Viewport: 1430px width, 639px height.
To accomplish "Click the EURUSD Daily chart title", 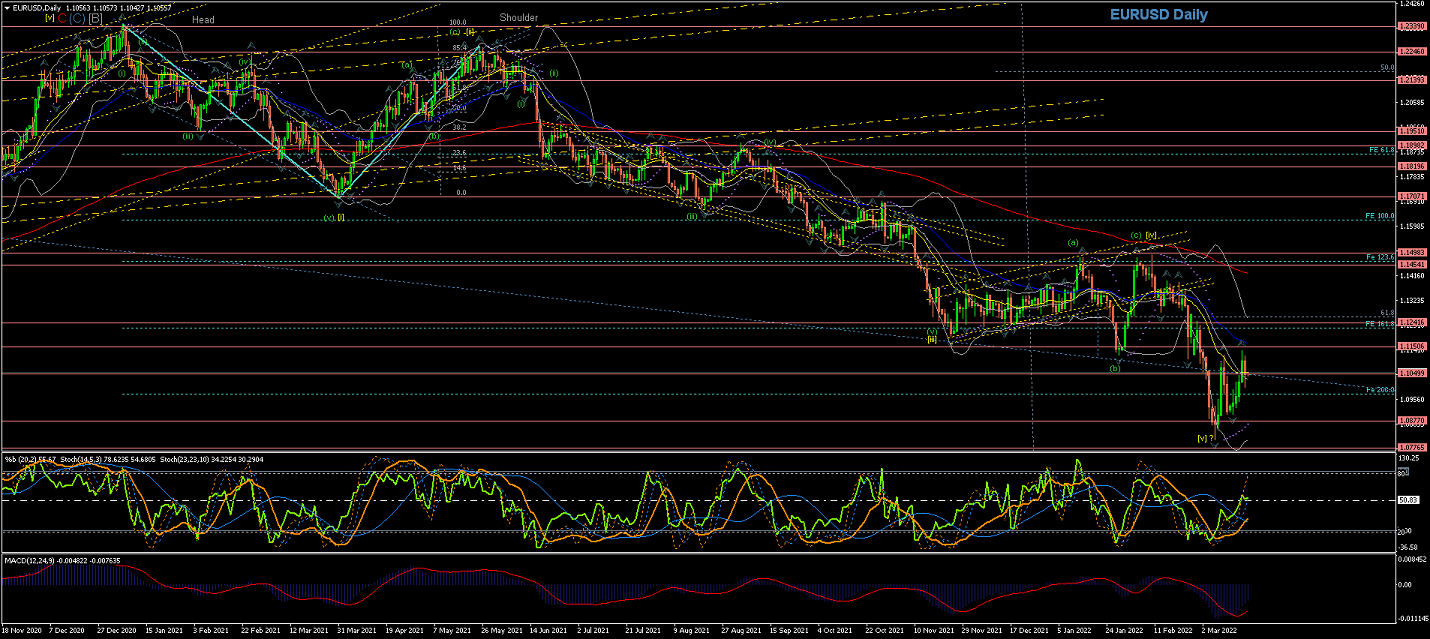I will (x=1157, y=15).
